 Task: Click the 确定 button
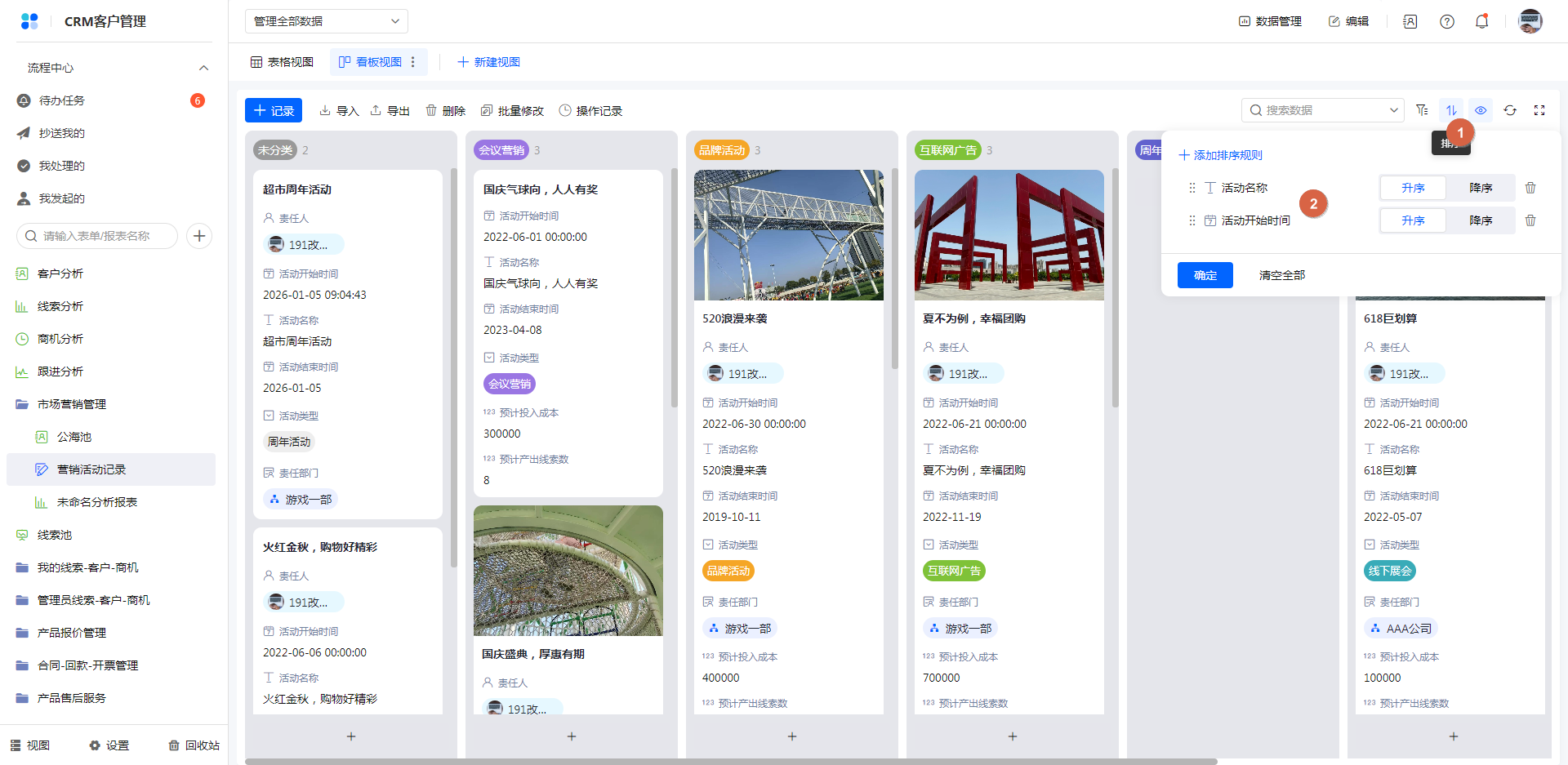tap(1205, 275)
